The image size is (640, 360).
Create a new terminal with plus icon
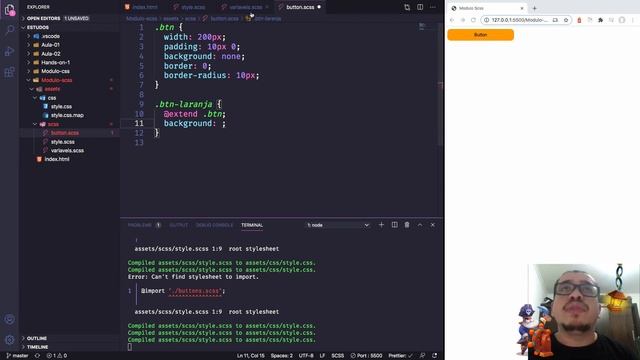381,225
